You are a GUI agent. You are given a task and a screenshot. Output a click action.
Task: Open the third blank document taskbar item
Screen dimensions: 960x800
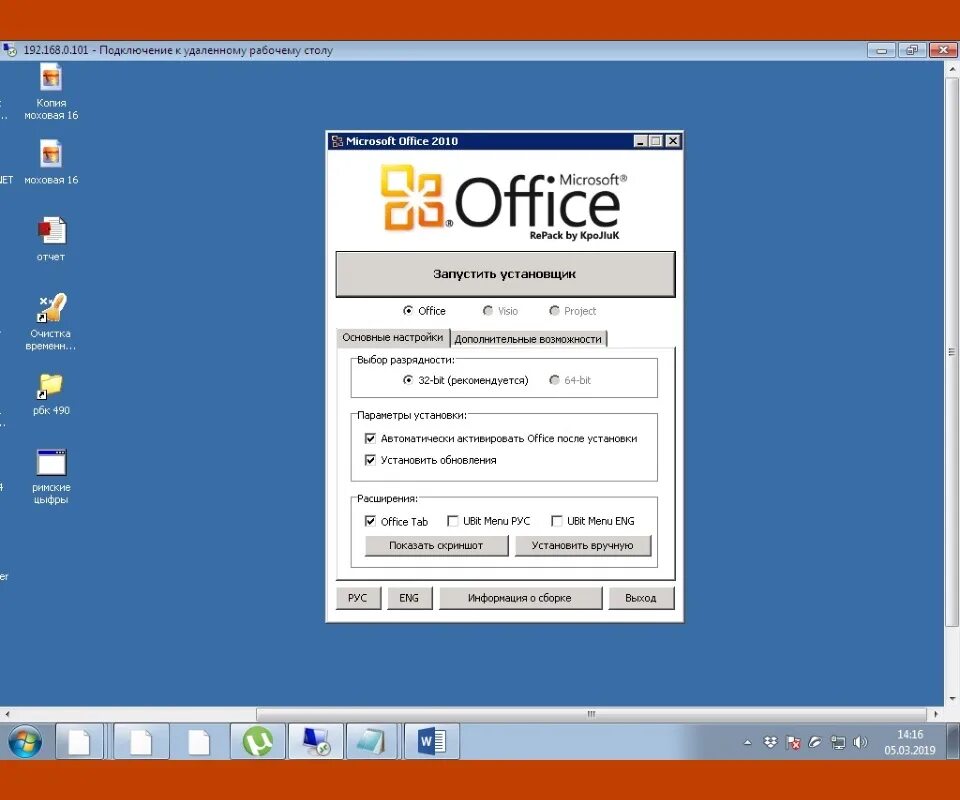click(x=199, y=741)
